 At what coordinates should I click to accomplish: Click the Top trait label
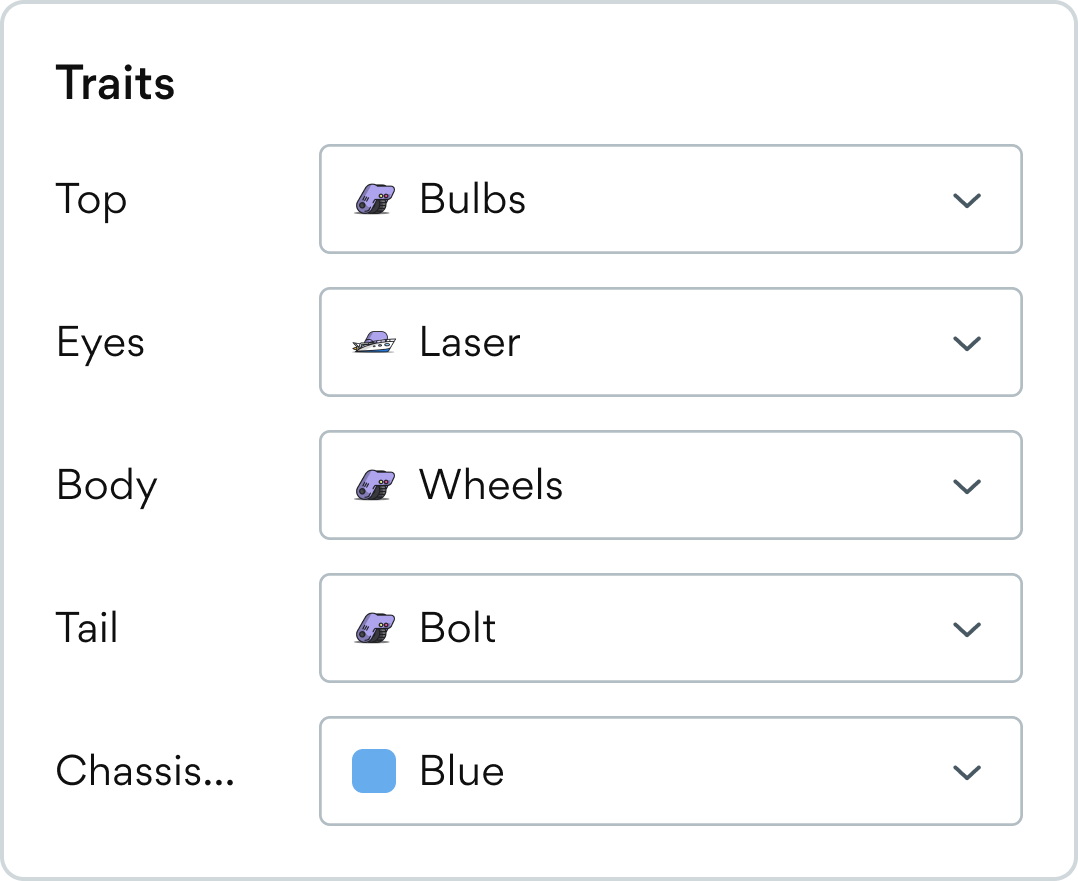click(x=91, y=200)
